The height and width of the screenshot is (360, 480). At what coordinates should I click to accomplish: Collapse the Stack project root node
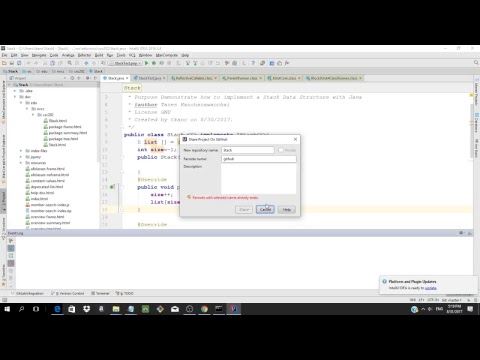coord(9,85)
